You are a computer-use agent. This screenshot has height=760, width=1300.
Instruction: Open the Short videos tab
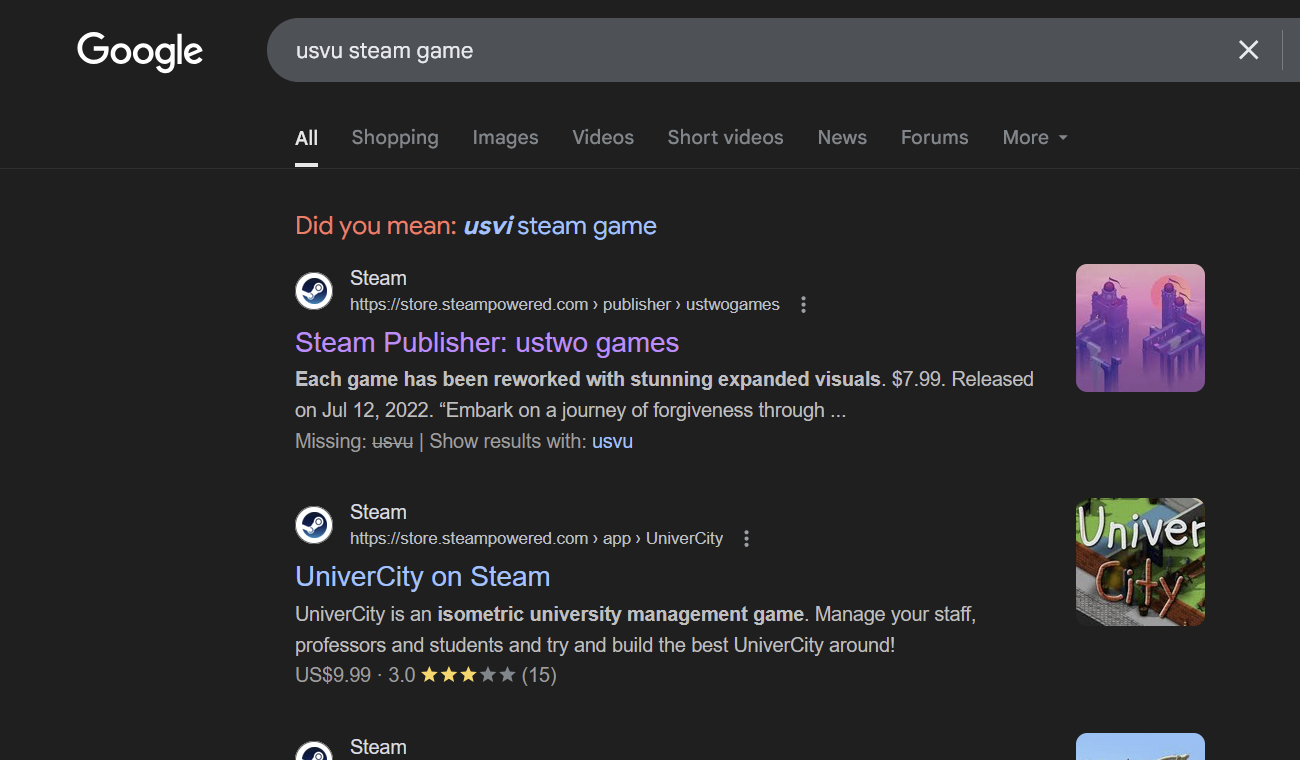726,138
